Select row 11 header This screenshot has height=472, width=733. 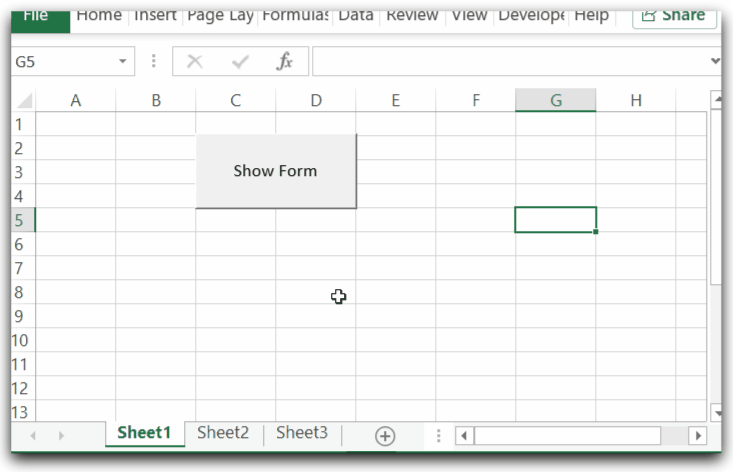click(23, 364)
